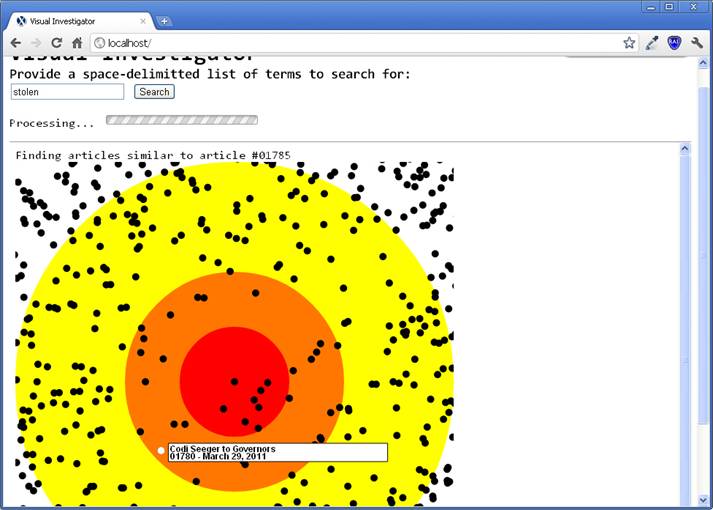Click the eyedropper extension icon
The width and height of the screenshot is (713, 510).
[x=652, y=43]
